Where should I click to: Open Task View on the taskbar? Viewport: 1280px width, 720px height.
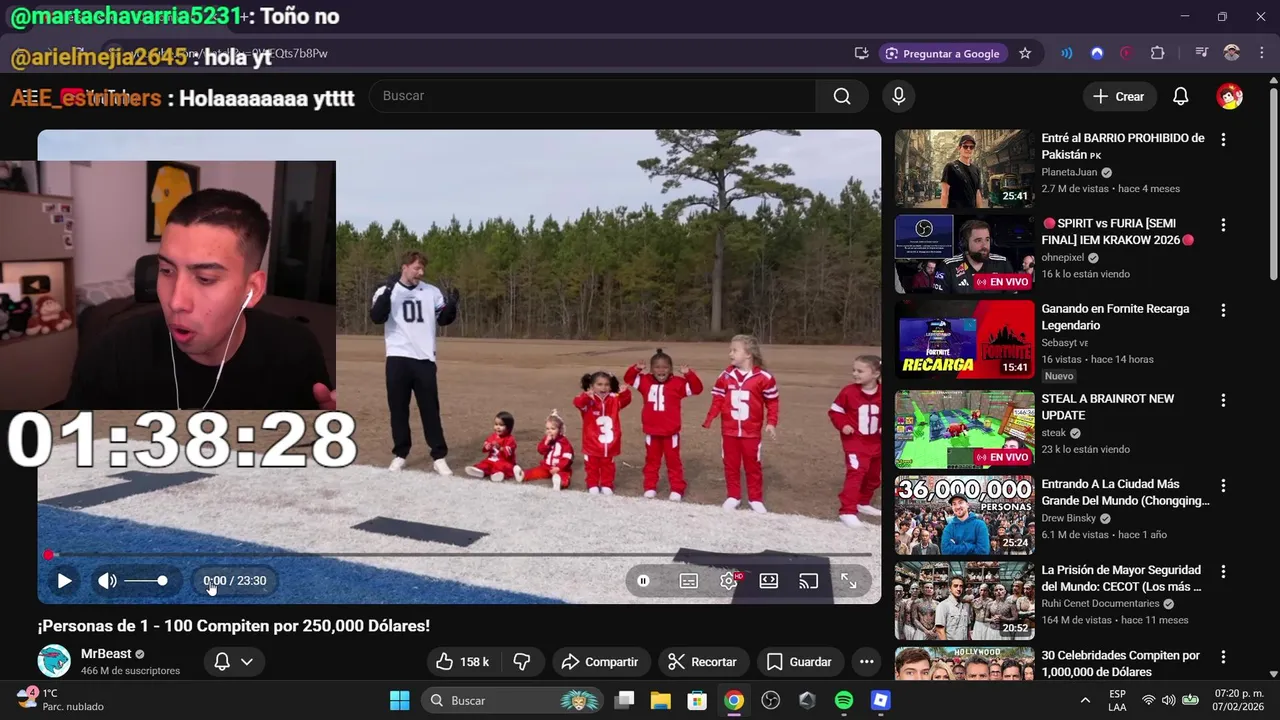point(624,700)
